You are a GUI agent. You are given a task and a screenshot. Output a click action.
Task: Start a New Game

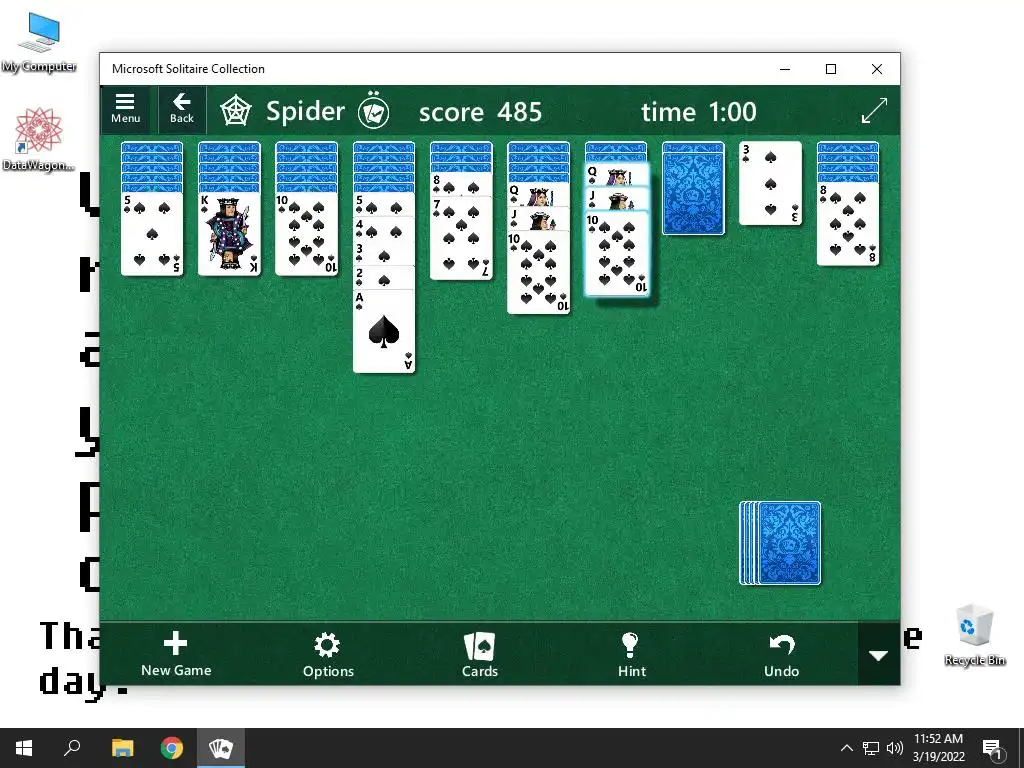click(x=176, y=654)
